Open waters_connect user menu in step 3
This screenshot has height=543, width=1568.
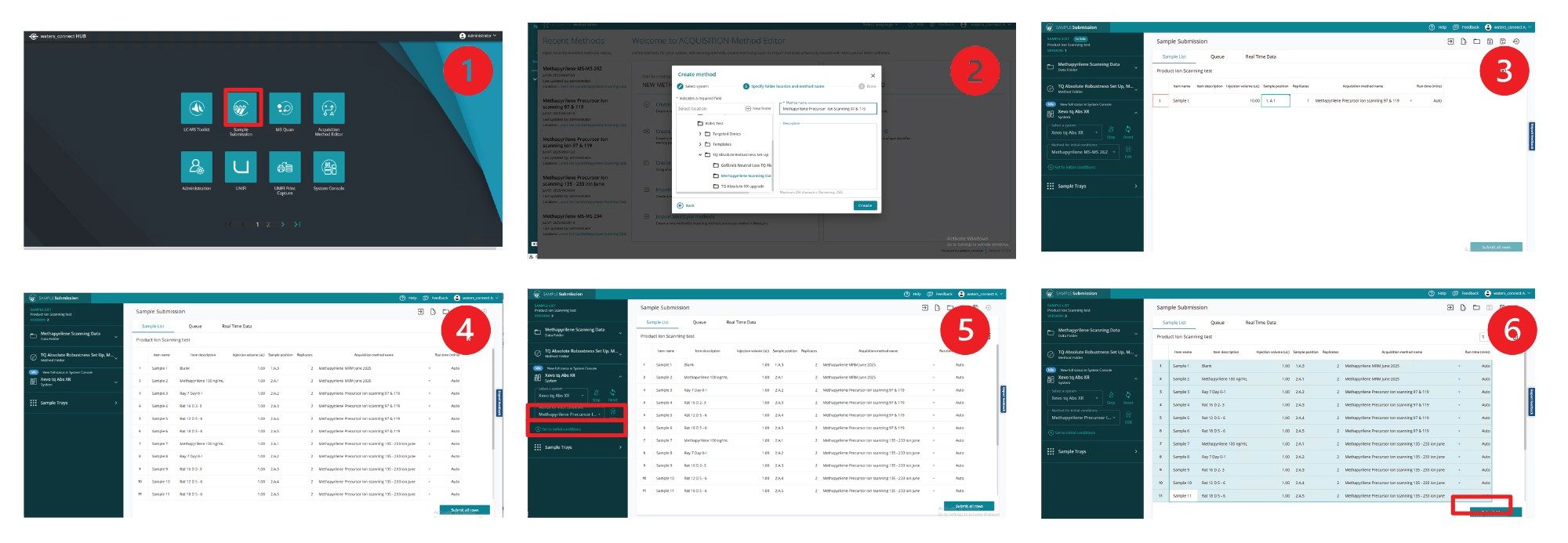coord(1508,27)
